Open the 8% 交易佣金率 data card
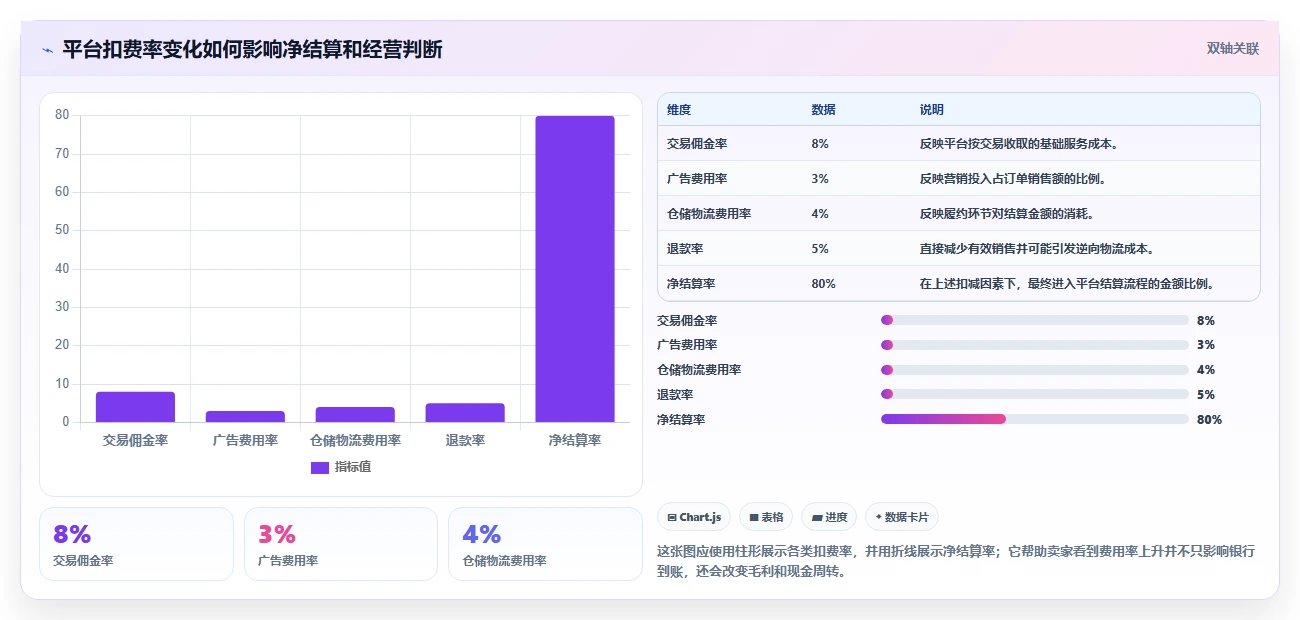 pyautogui.click(x=136, y=544)
